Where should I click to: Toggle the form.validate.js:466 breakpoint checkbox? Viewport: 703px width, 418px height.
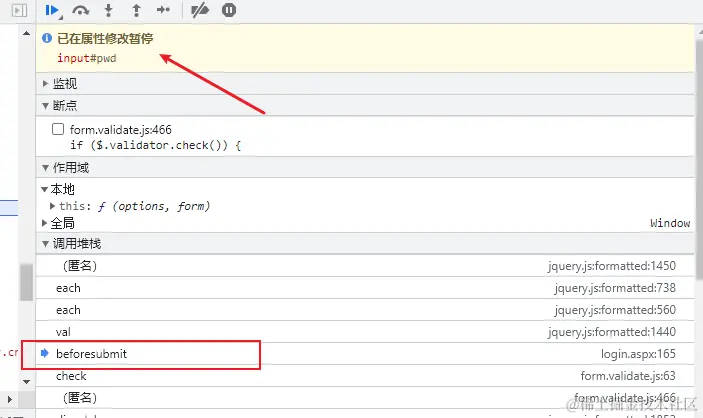coord(58,129)
